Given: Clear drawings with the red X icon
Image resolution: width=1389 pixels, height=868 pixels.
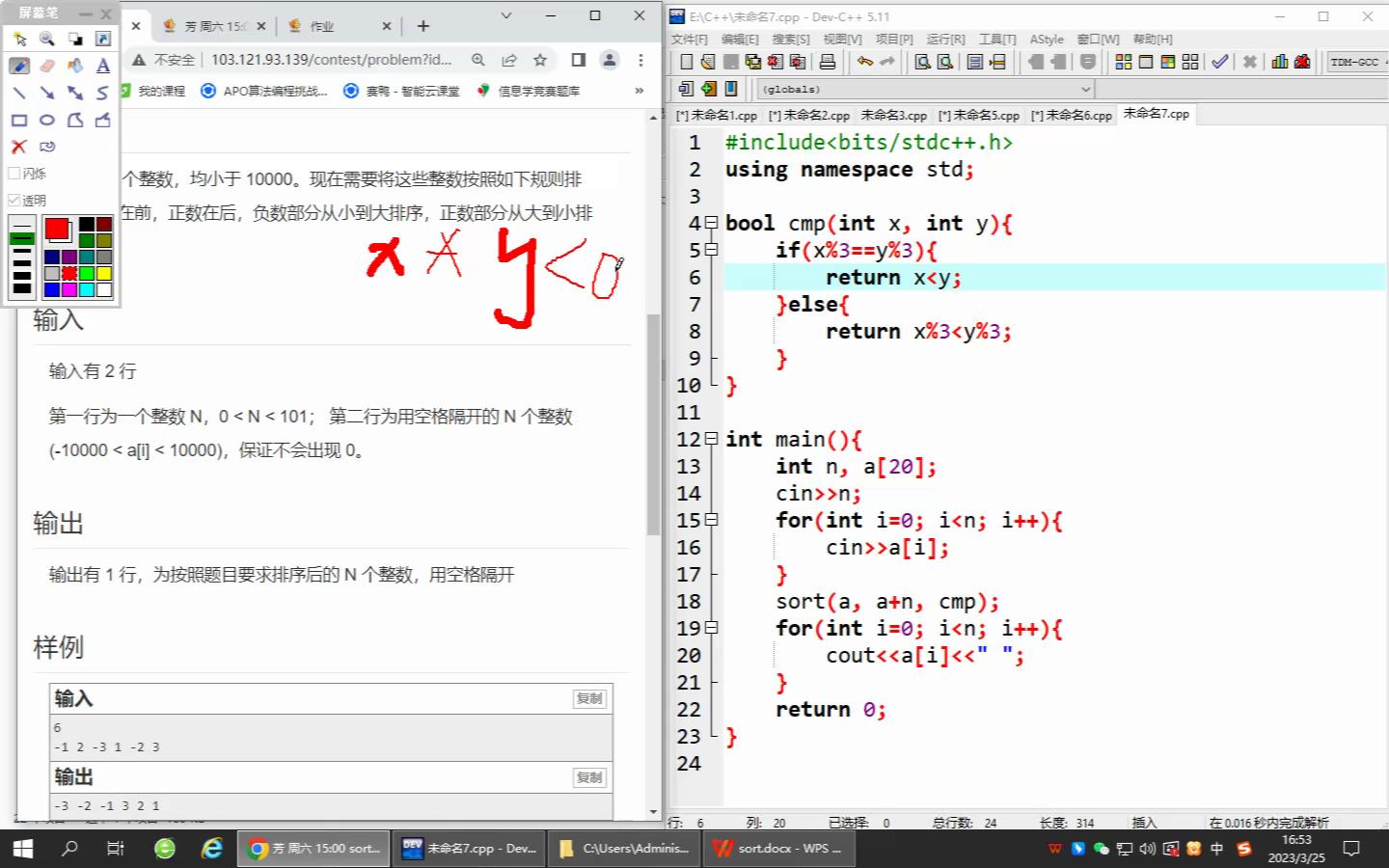Looking at the screenshot, I should point(19,147).
